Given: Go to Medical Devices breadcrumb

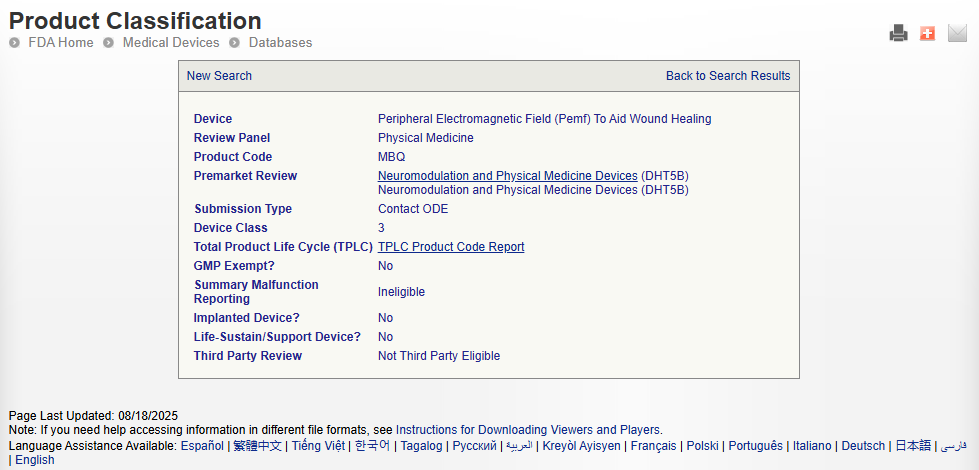Looking at the screenshot, I should coord(170,43).
